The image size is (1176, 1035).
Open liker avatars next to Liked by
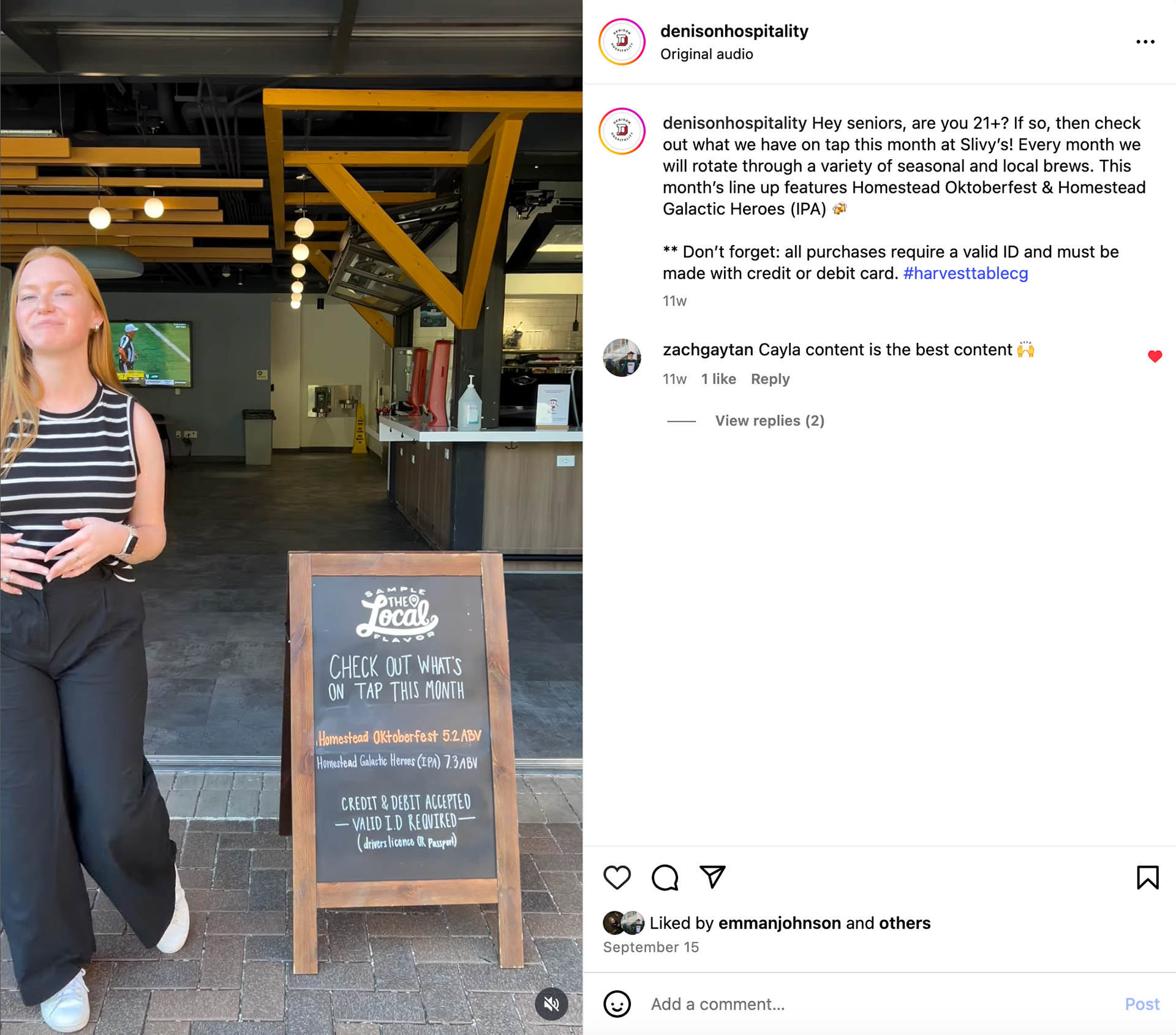tap(624, 922)
